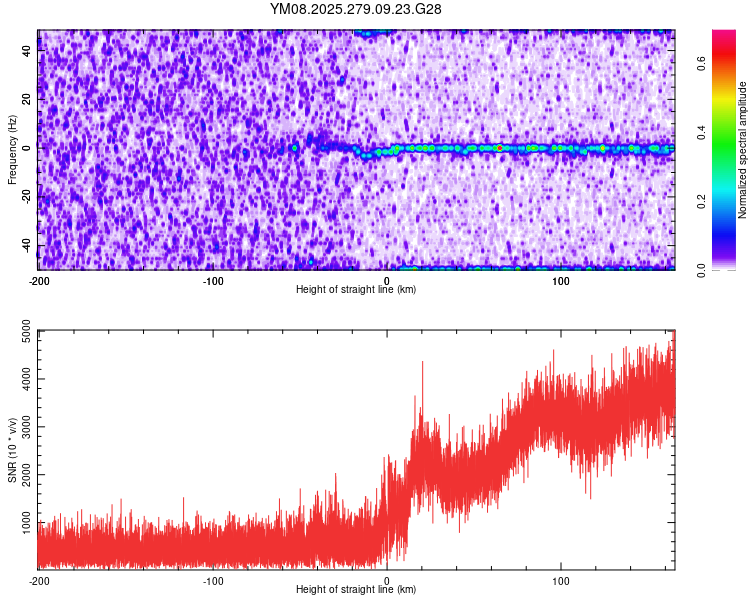750x600 pixels.
Task: Click the plot title YM08.2025.279.09.23.G28
Action: (356, 9)
